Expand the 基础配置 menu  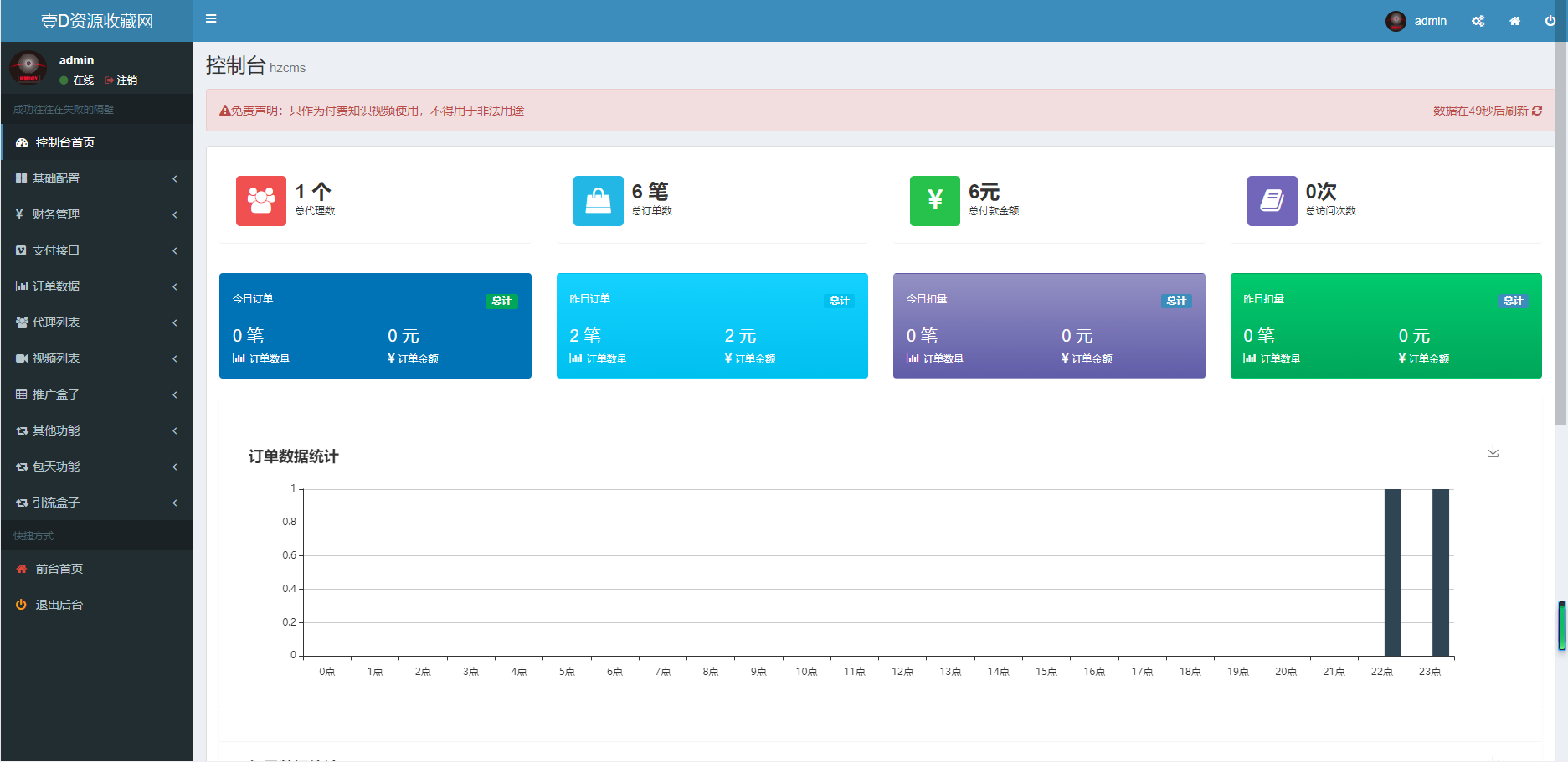point(96,178)
